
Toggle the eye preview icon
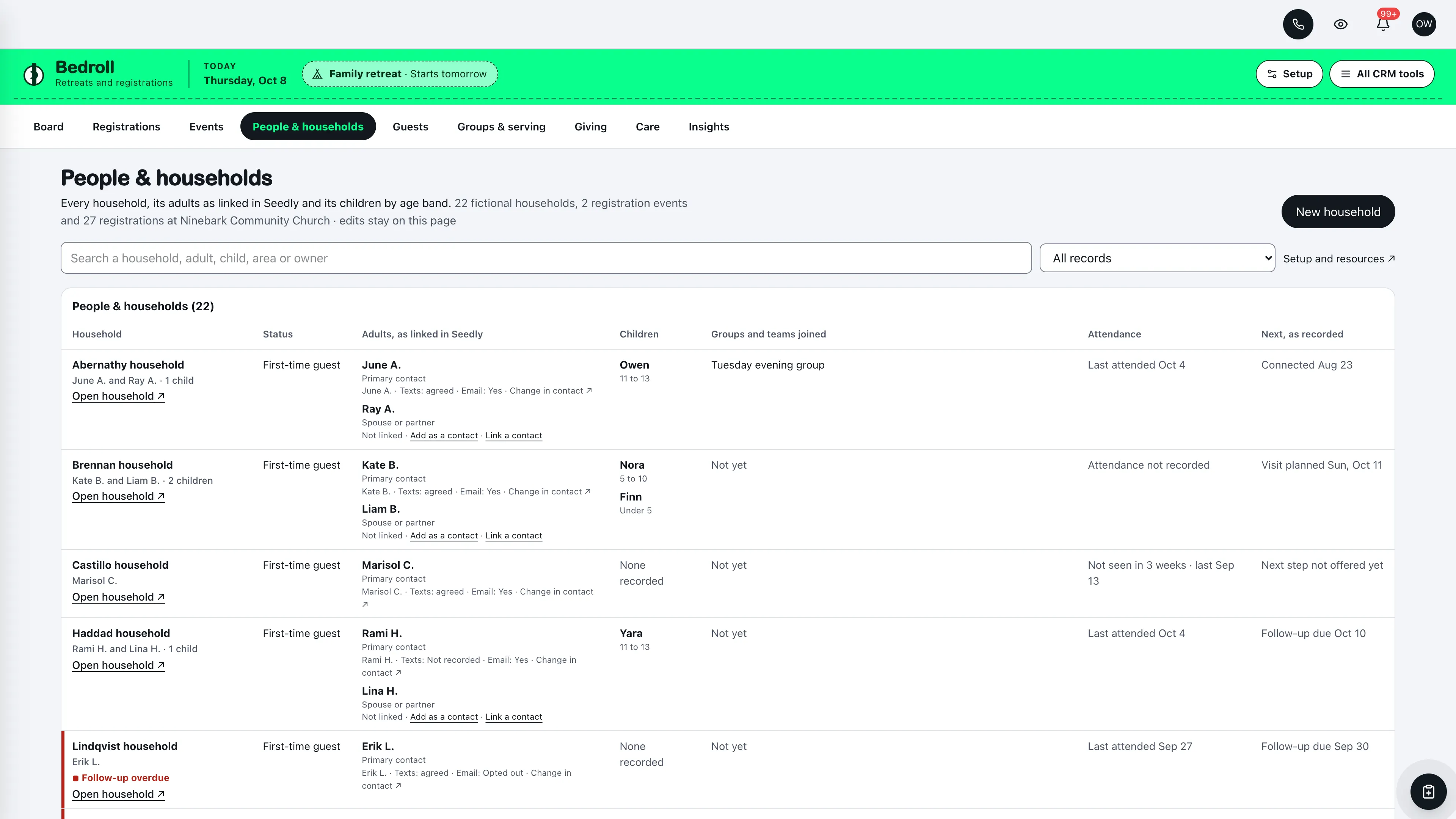tap(1341, 24)
